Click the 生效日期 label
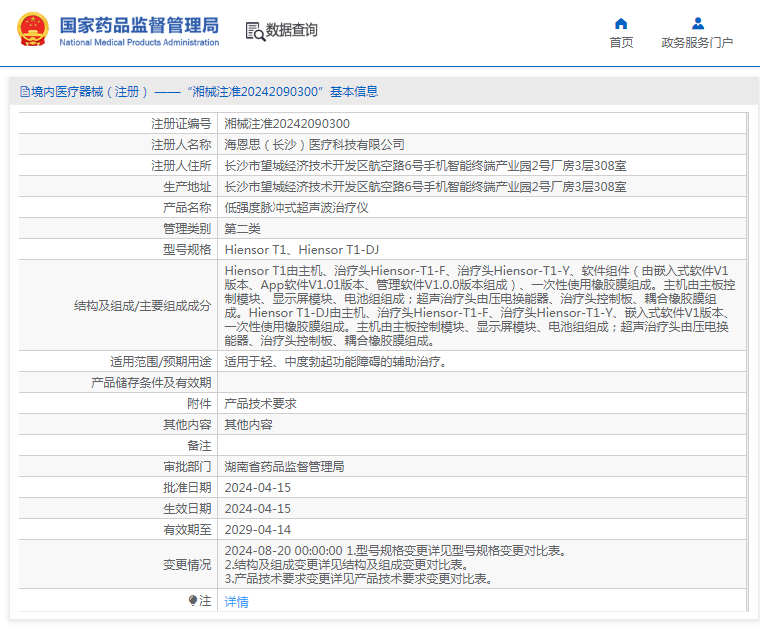 187,509
